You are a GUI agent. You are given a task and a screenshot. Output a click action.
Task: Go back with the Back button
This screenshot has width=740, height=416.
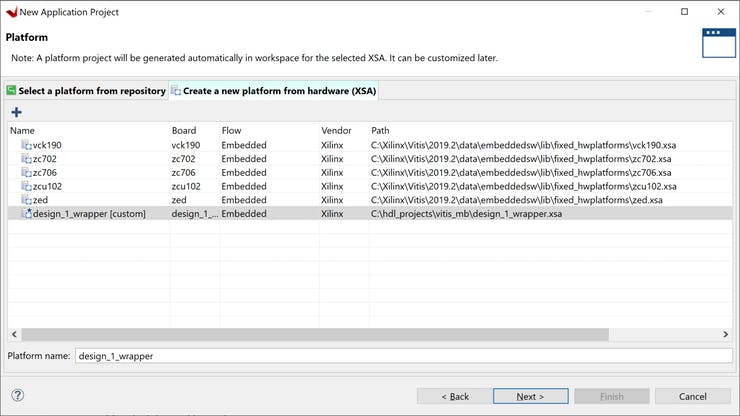pos(456,396)
